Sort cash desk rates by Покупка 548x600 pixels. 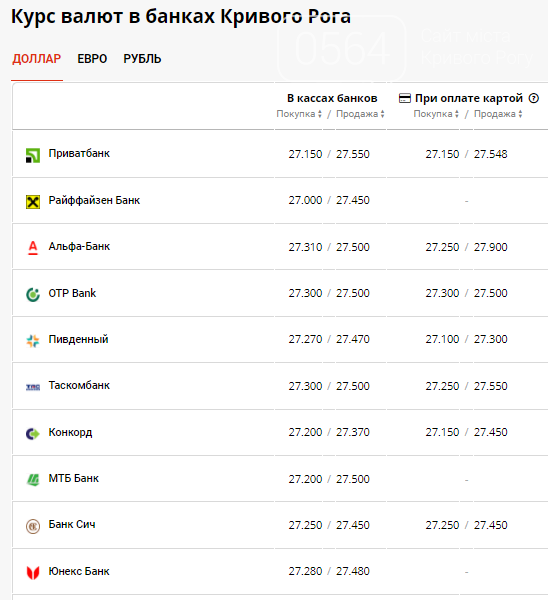click(299, 114)
